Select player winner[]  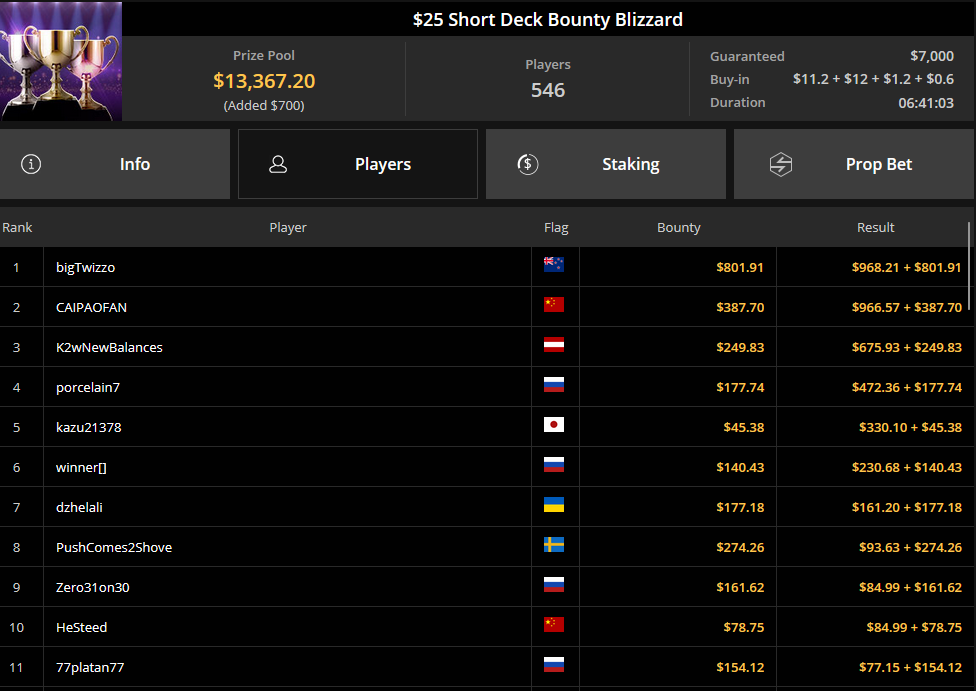pyautogui.click(x=81, y=468)
